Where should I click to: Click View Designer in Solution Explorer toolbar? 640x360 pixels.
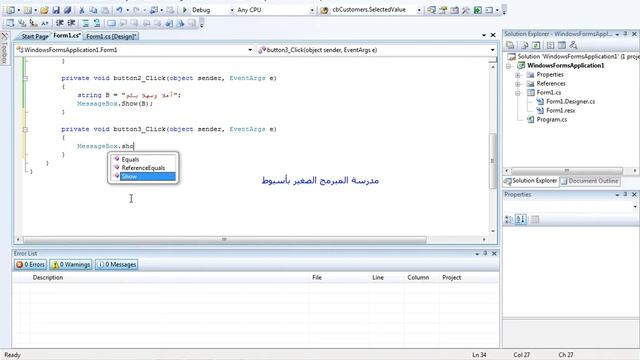click(562, 45)
